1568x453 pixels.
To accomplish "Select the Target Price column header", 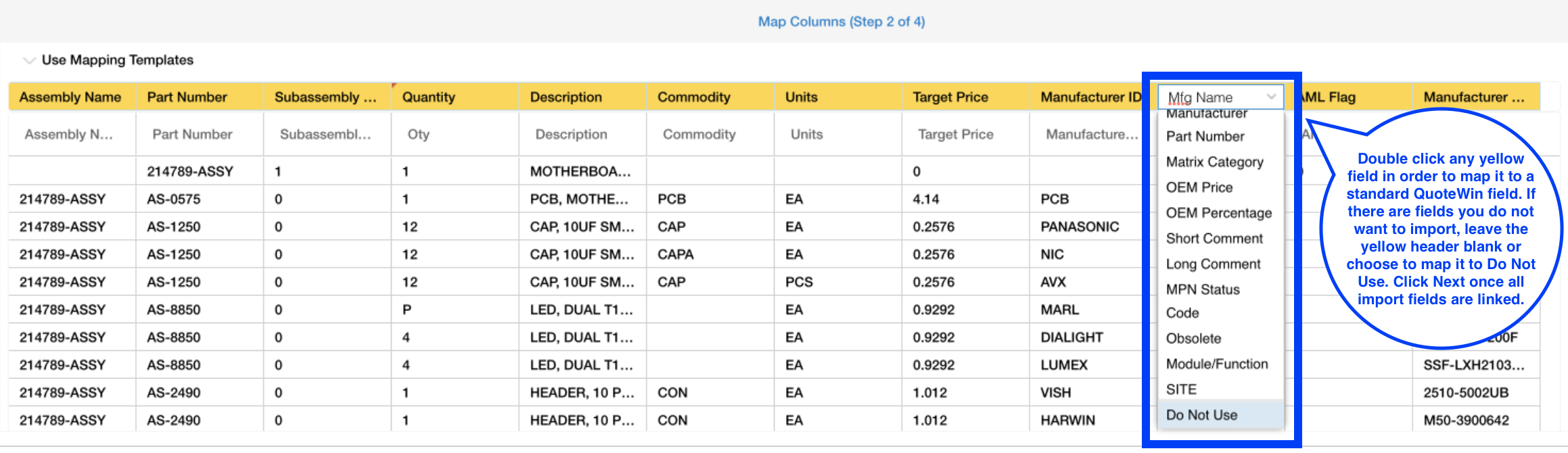I will [x=965, y=97].
